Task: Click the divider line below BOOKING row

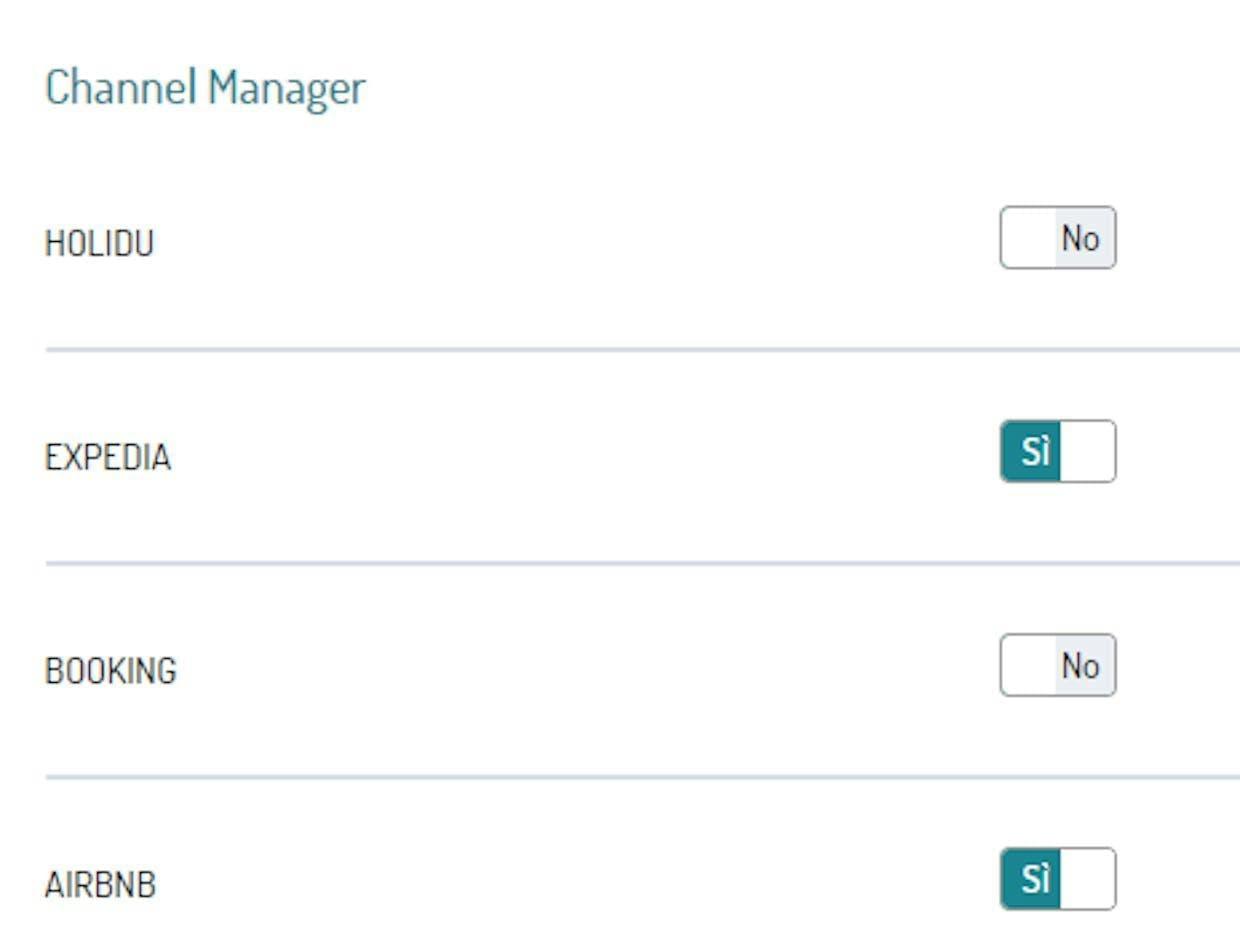Action: [x=640, y=777]
